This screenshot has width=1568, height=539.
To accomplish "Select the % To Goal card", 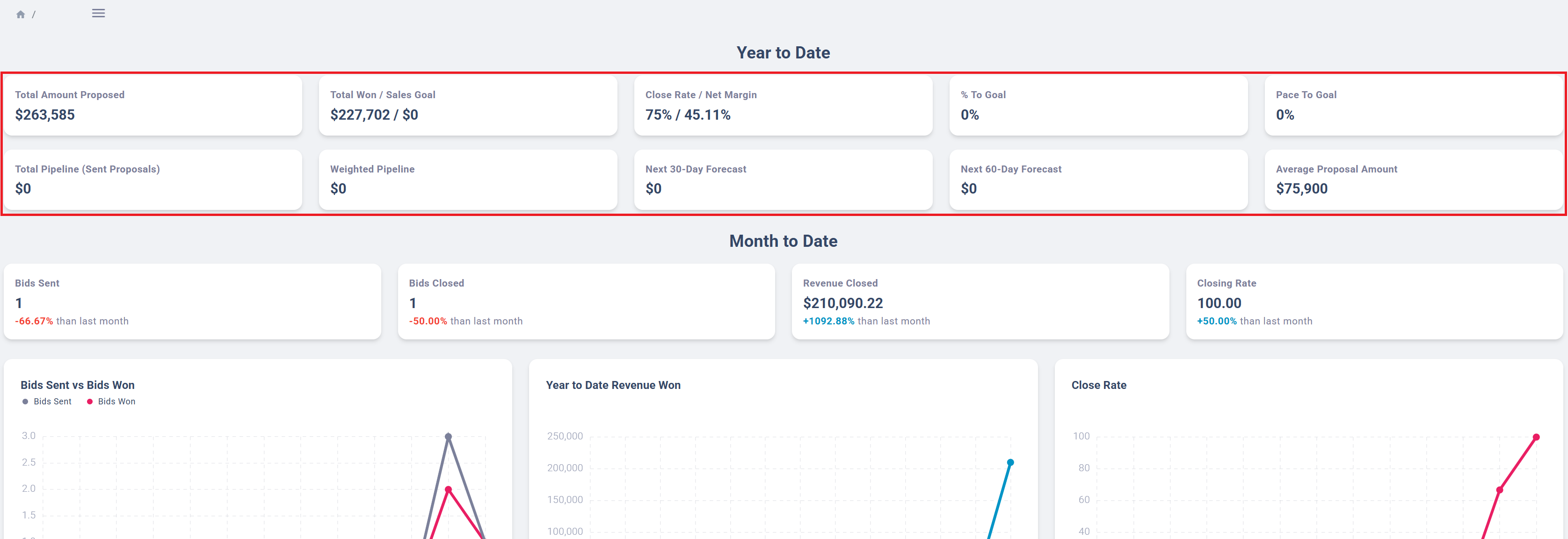I will click(x=1099, y=105).
